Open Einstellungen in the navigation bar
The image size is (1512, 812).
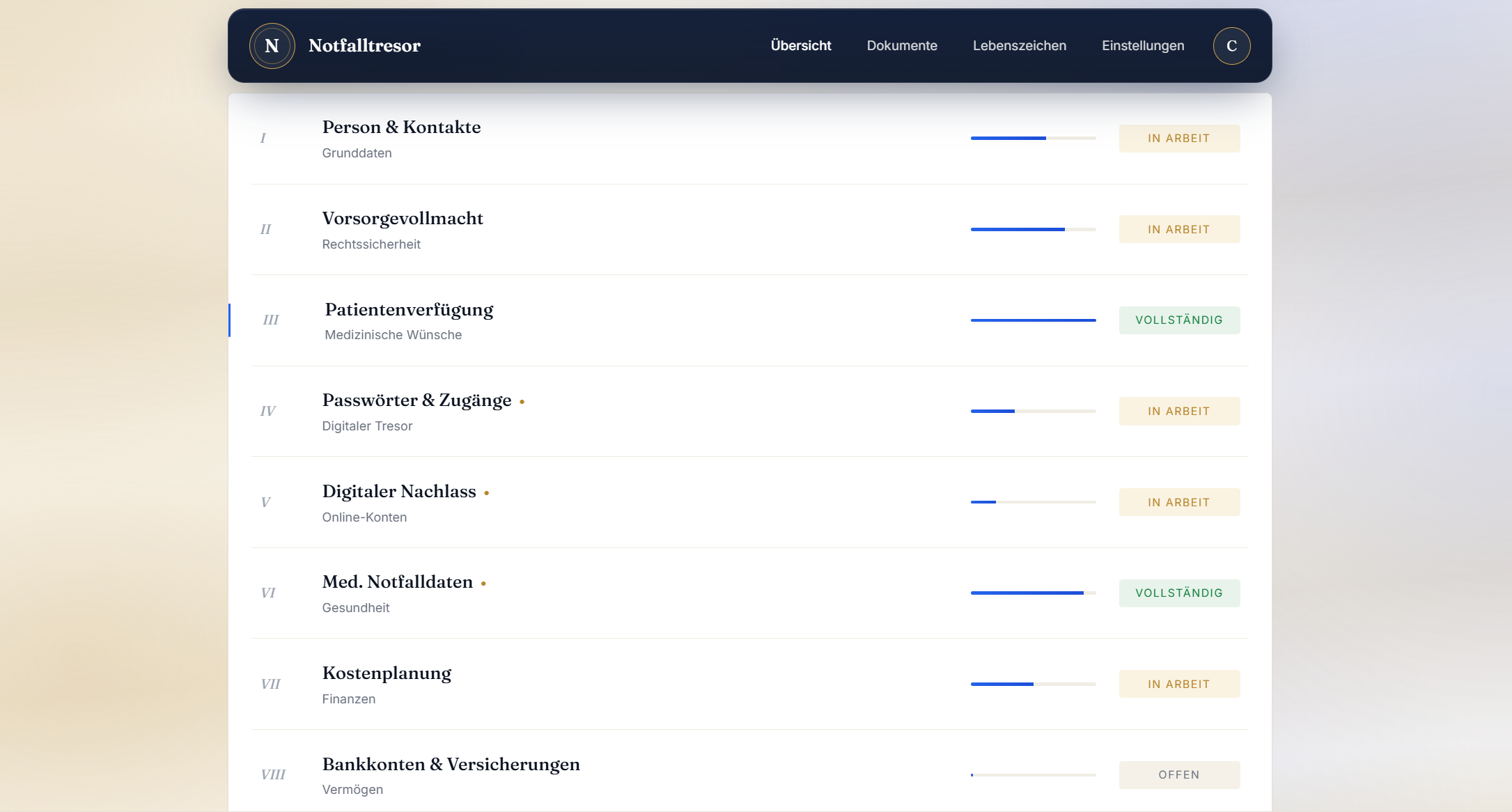tap(1143, 46)
